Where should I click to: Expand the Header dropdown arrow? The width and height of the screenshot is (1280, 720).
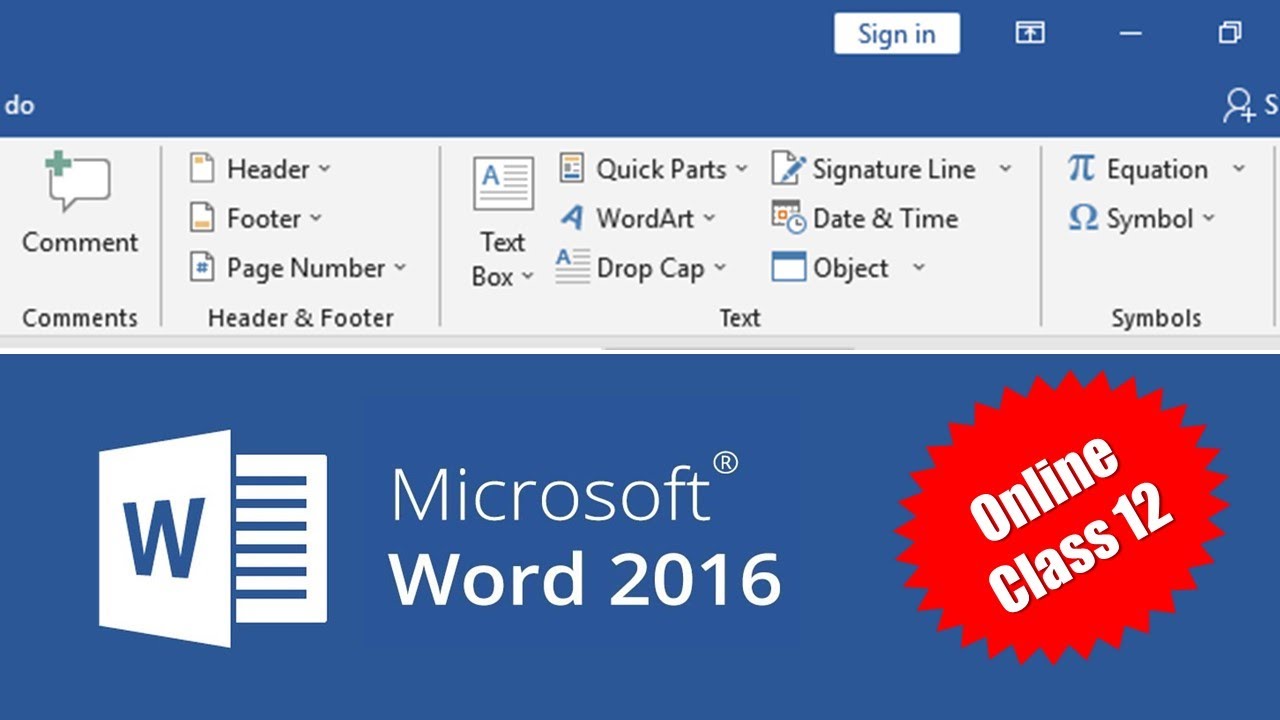[x=324, y=169]
